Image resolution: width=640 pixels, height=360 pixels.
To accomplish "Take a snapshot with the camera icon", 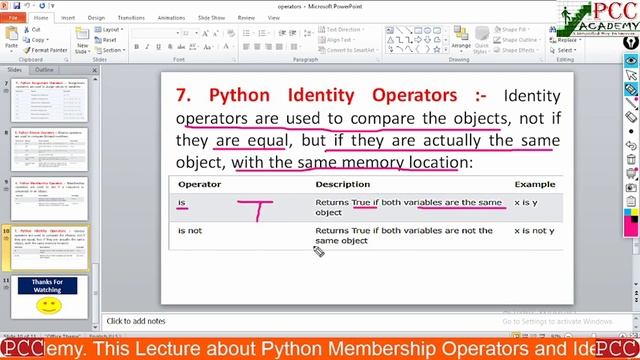I will coord(631,187).
